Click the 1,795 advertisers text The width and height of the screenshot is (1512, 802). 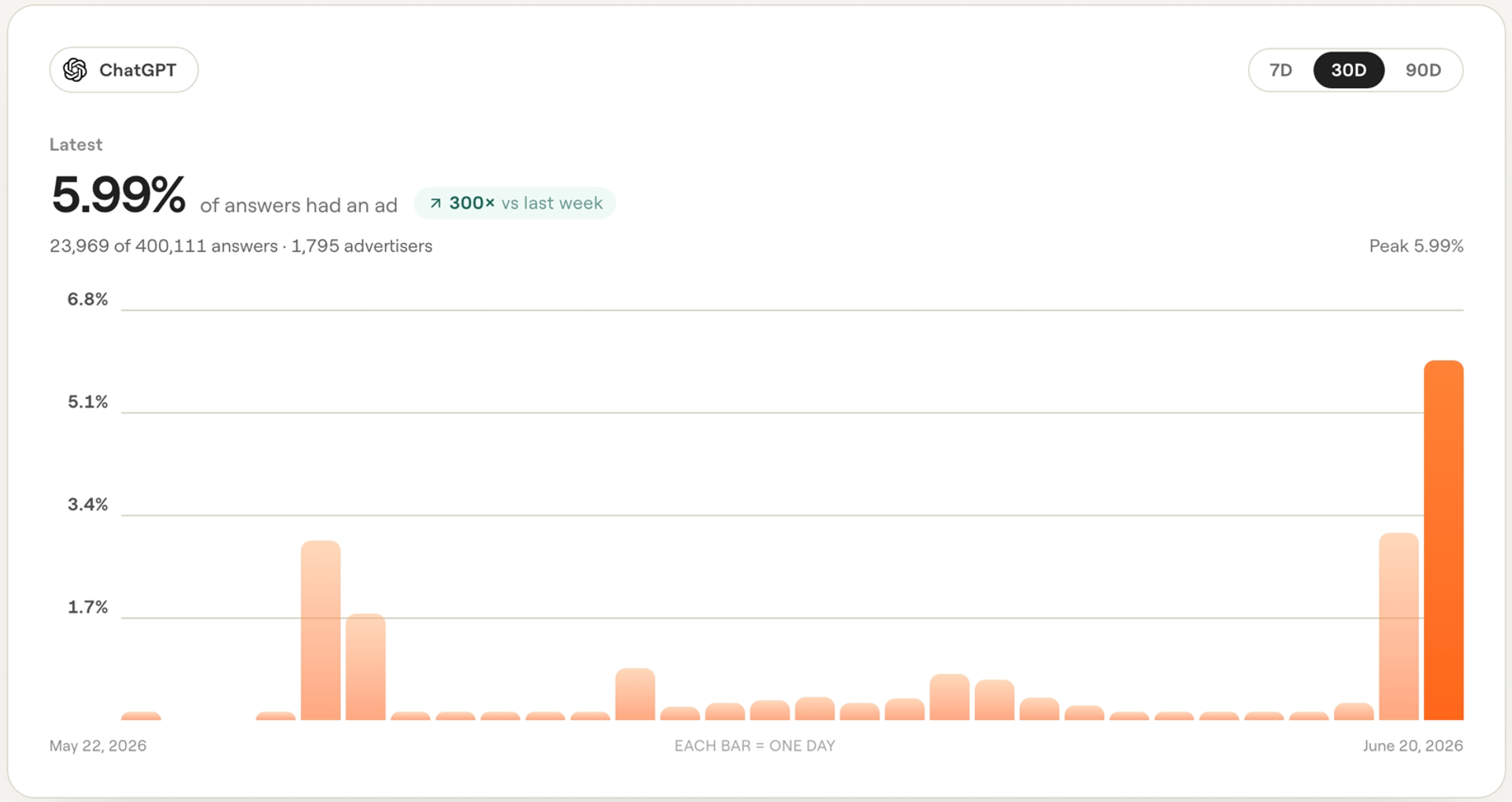click(x=361, y=246)
